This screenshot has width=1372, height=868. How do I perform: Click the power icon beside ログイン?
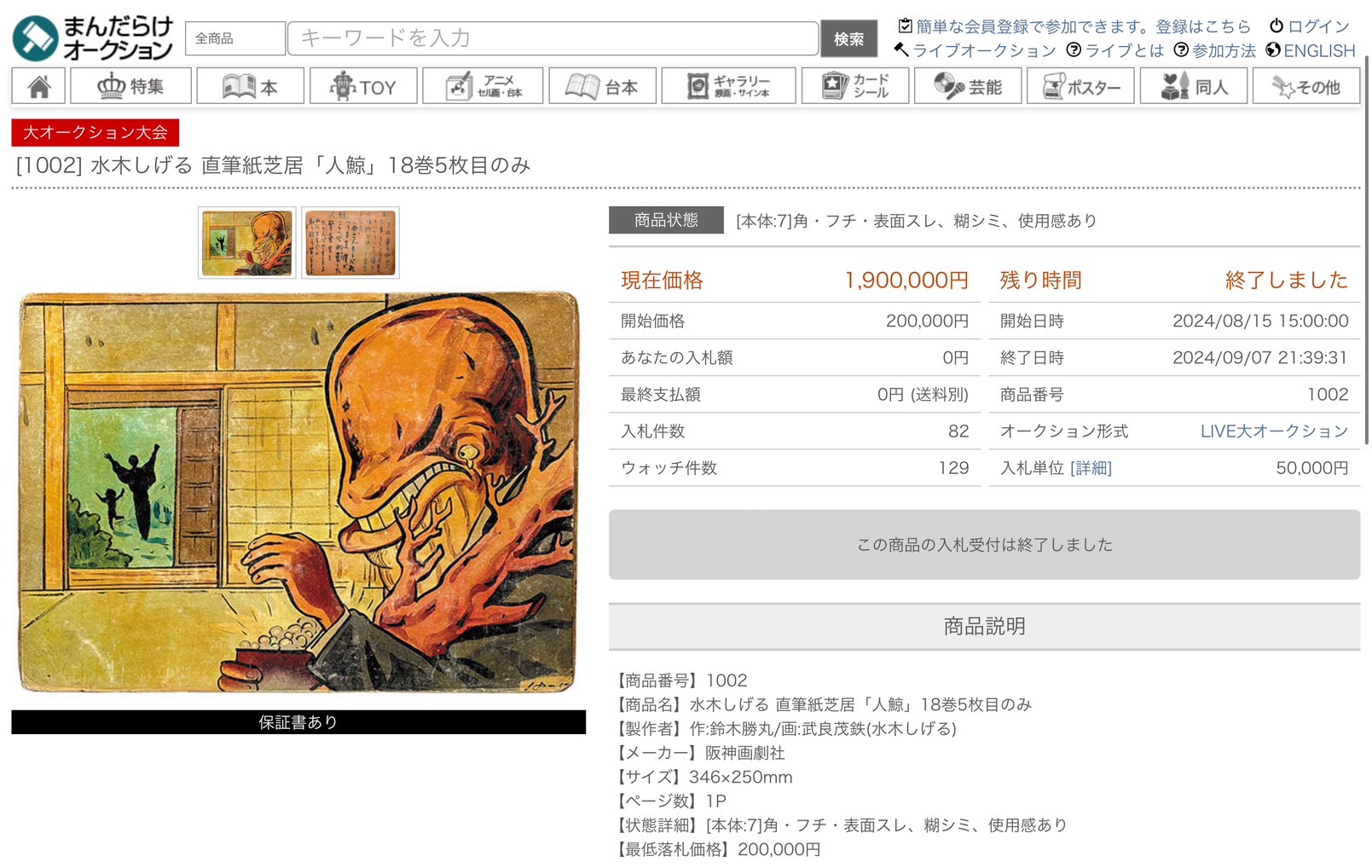pyautogui.click(x=1276, y=26)
